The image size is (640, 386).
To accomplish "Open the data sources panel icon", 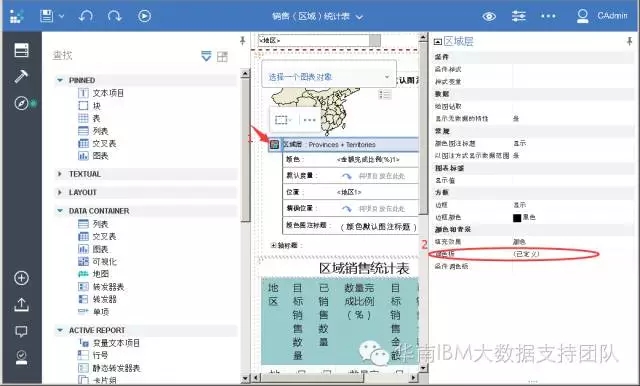I will (21, 50).
